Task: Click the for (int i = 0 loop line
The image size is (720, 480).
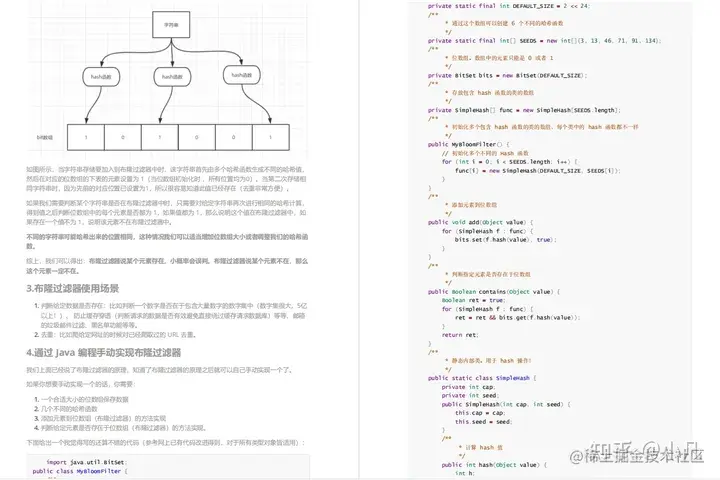Action: (510, 162)
